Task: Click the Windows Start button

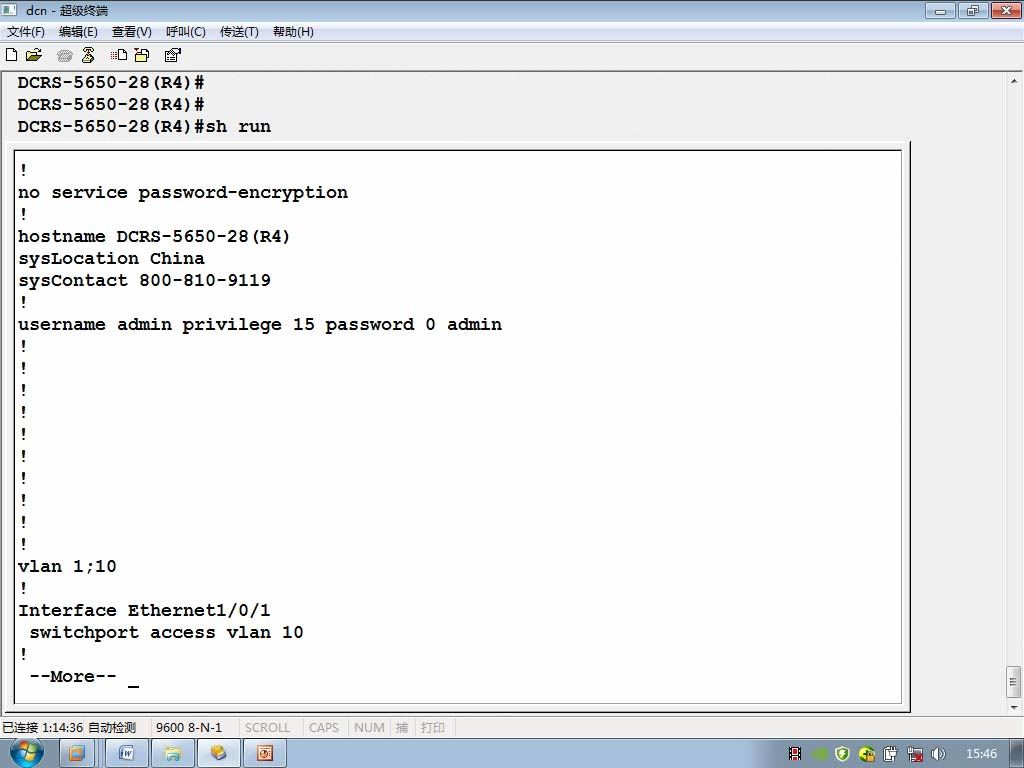Action: click(x=27, y=753)
